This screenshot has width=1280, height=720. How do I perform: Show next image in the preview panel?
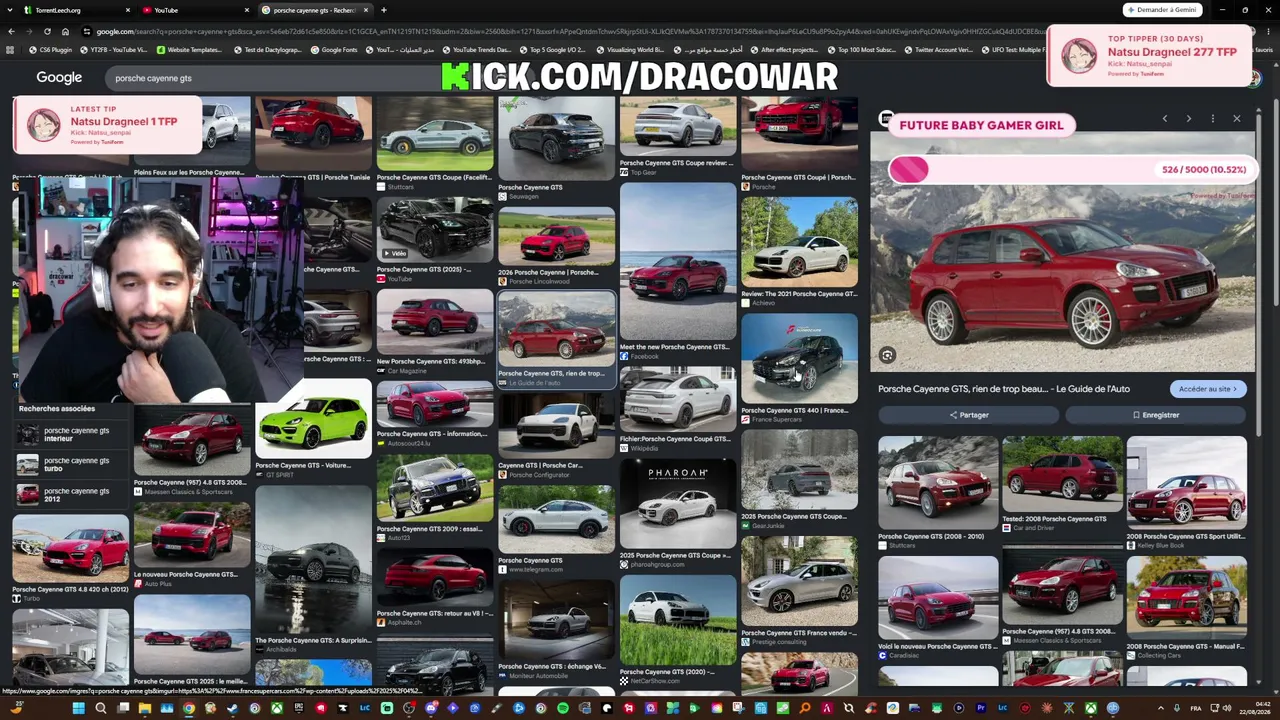1188,119
